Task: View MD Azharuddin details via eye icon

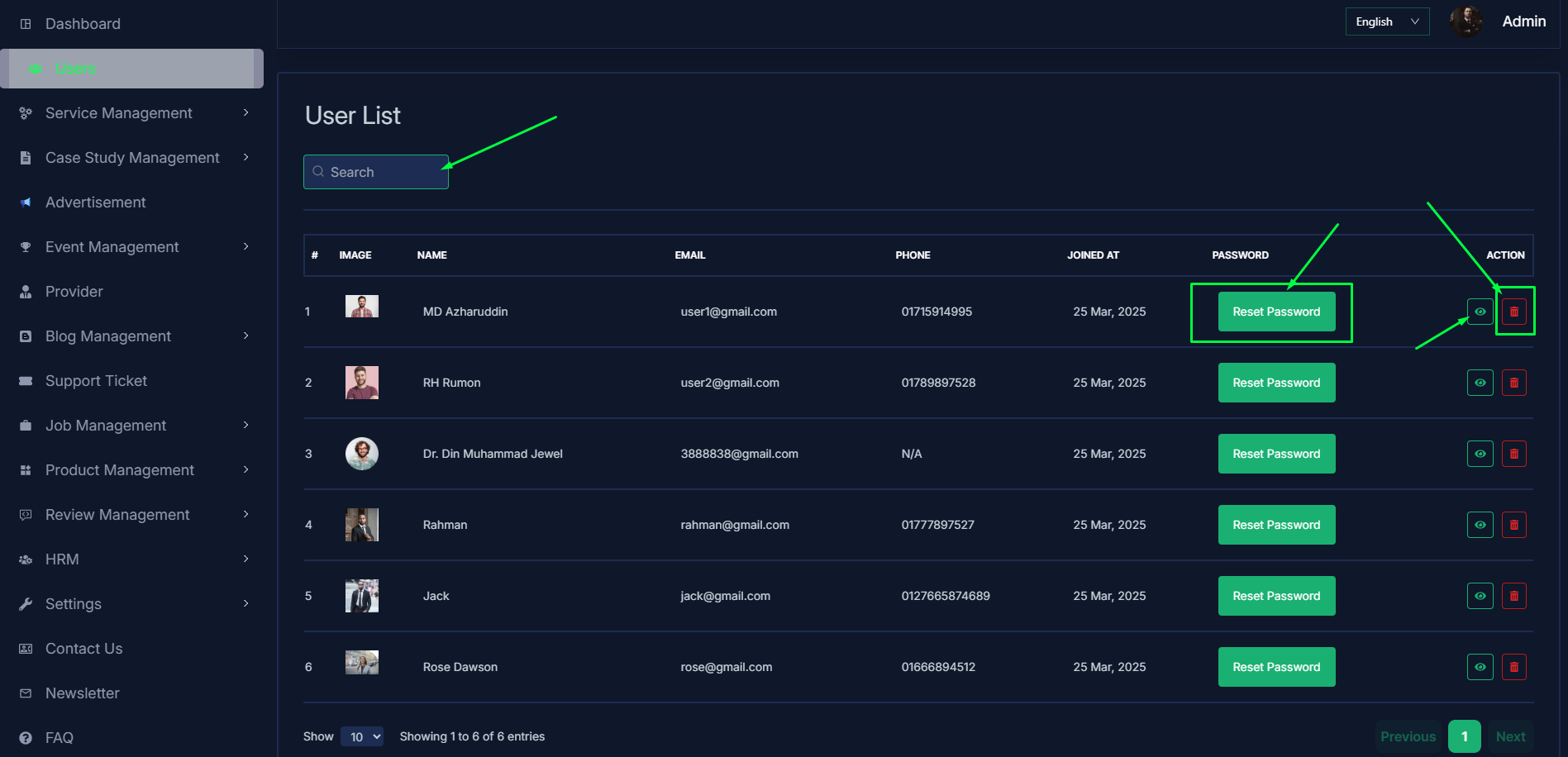Action: (1480, 312)
